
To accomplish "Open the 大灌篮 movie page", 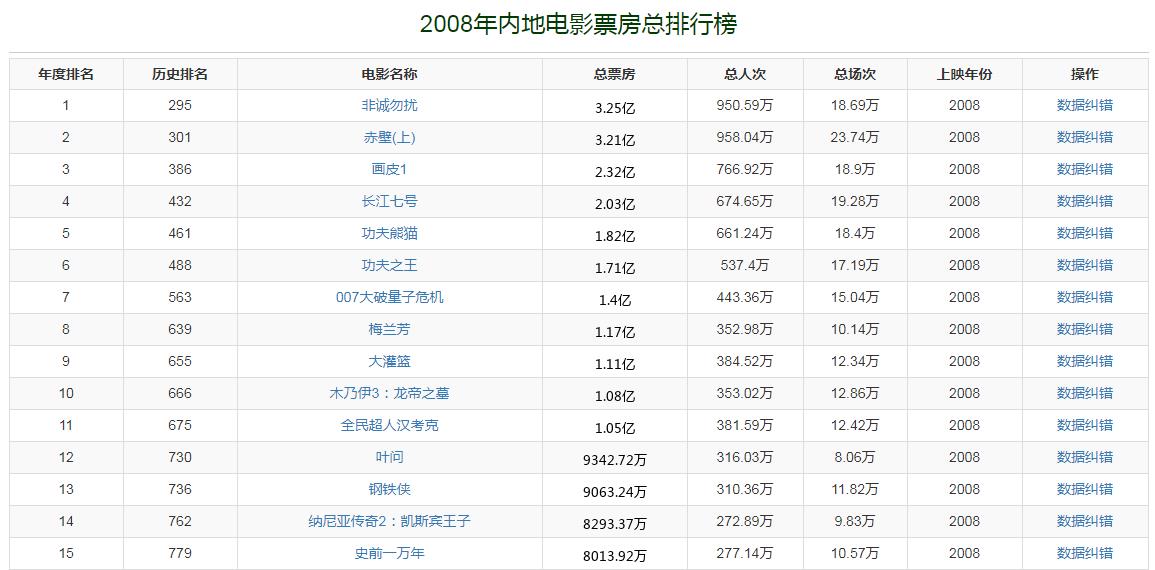I will 389,361.
